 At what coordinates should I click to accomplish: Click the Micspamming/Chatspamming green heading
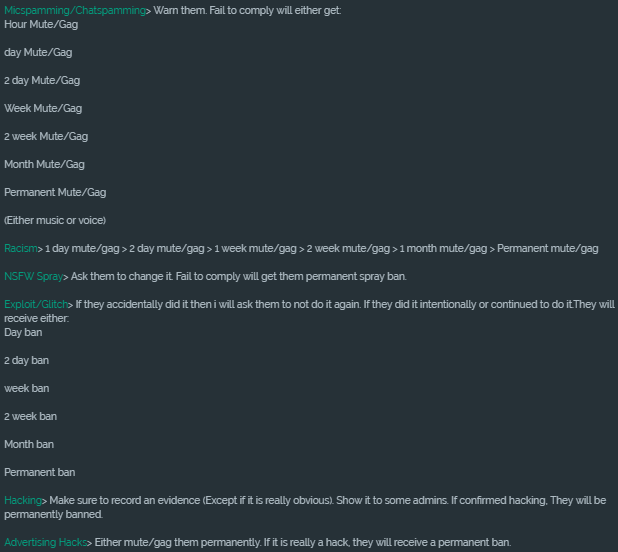click(75, 11)
